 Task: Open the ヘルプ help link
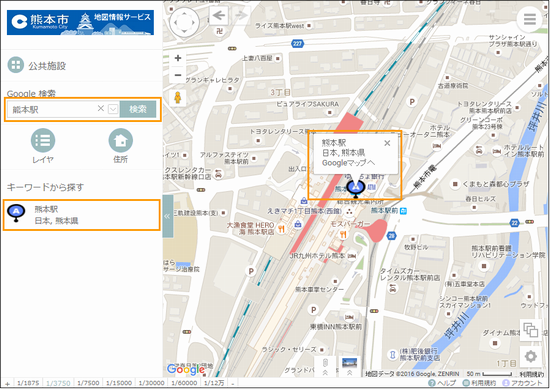442,383
